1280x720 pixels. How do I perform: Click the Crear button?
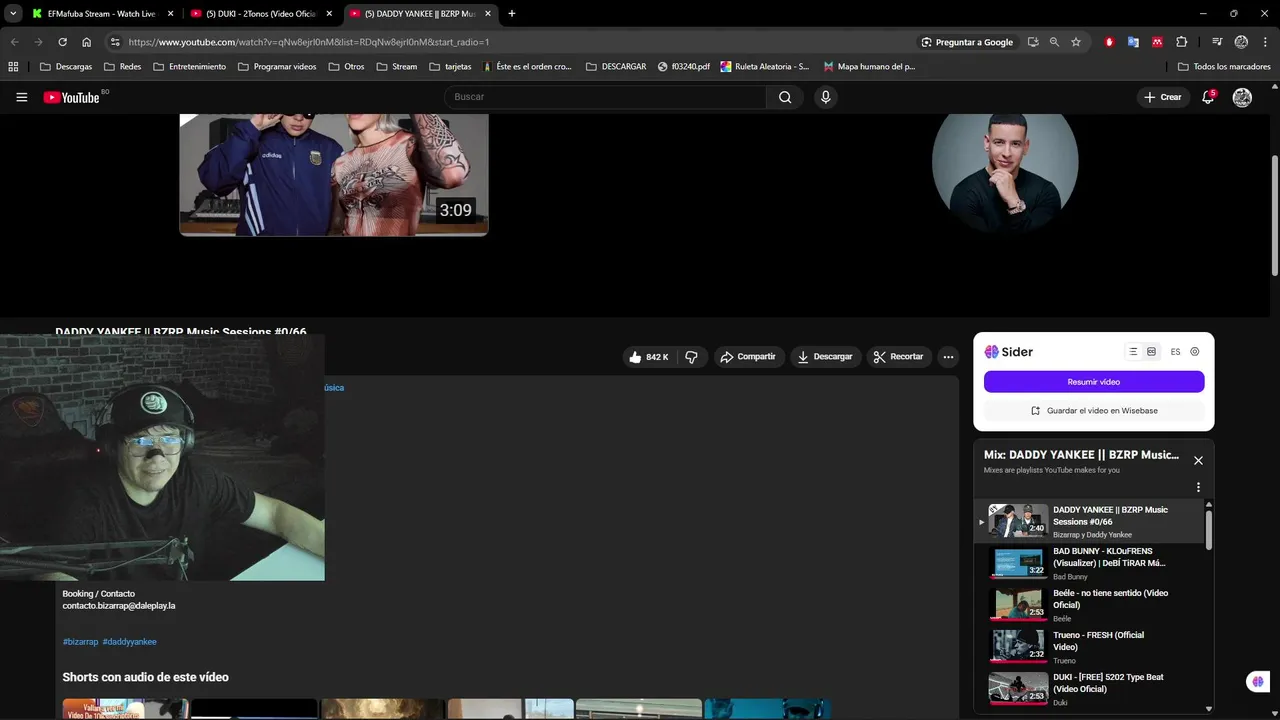1163,97
